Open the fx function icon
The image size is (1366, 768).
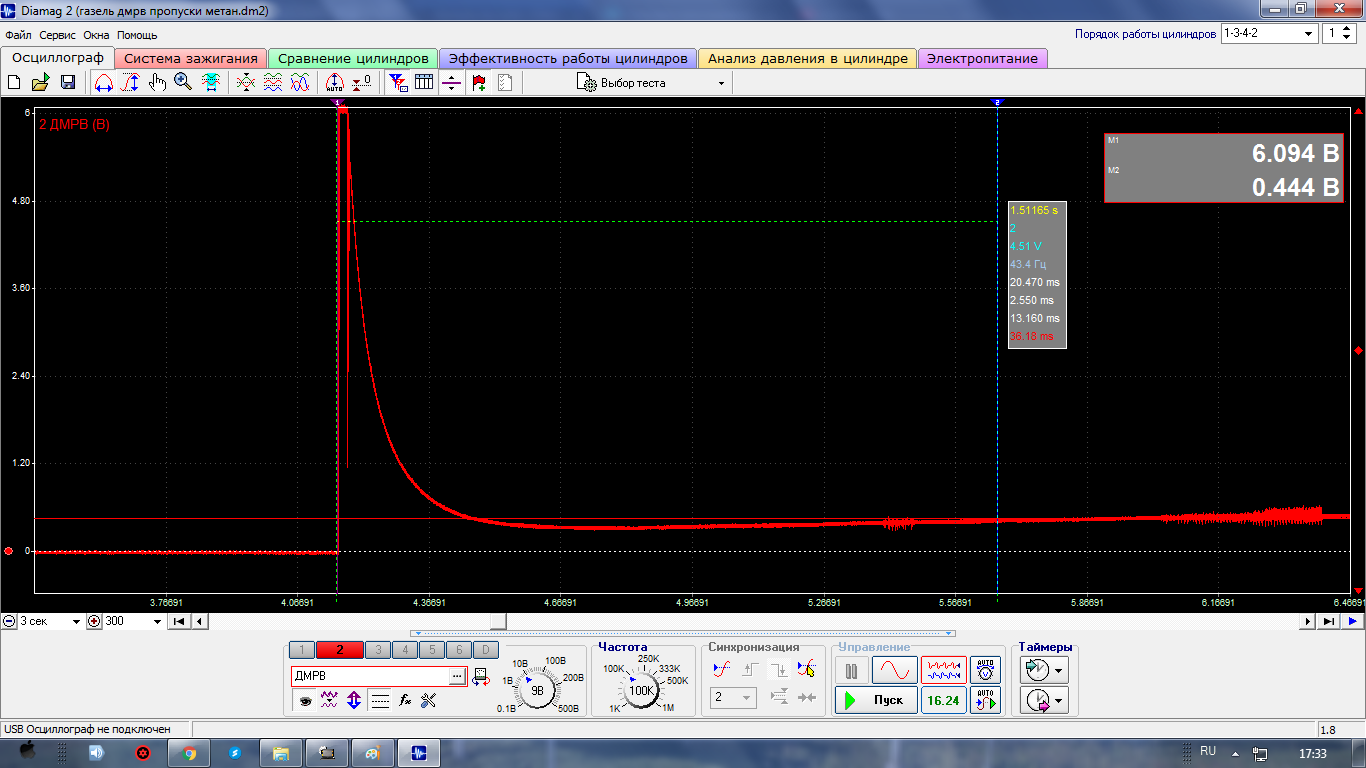click(405, 701)
